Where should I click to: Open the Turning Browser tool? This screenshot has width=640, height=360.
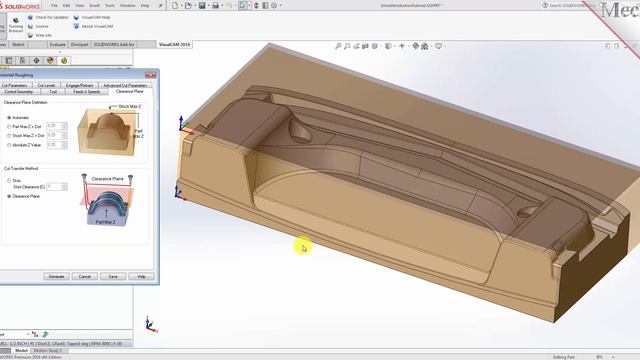click(16, 25)
